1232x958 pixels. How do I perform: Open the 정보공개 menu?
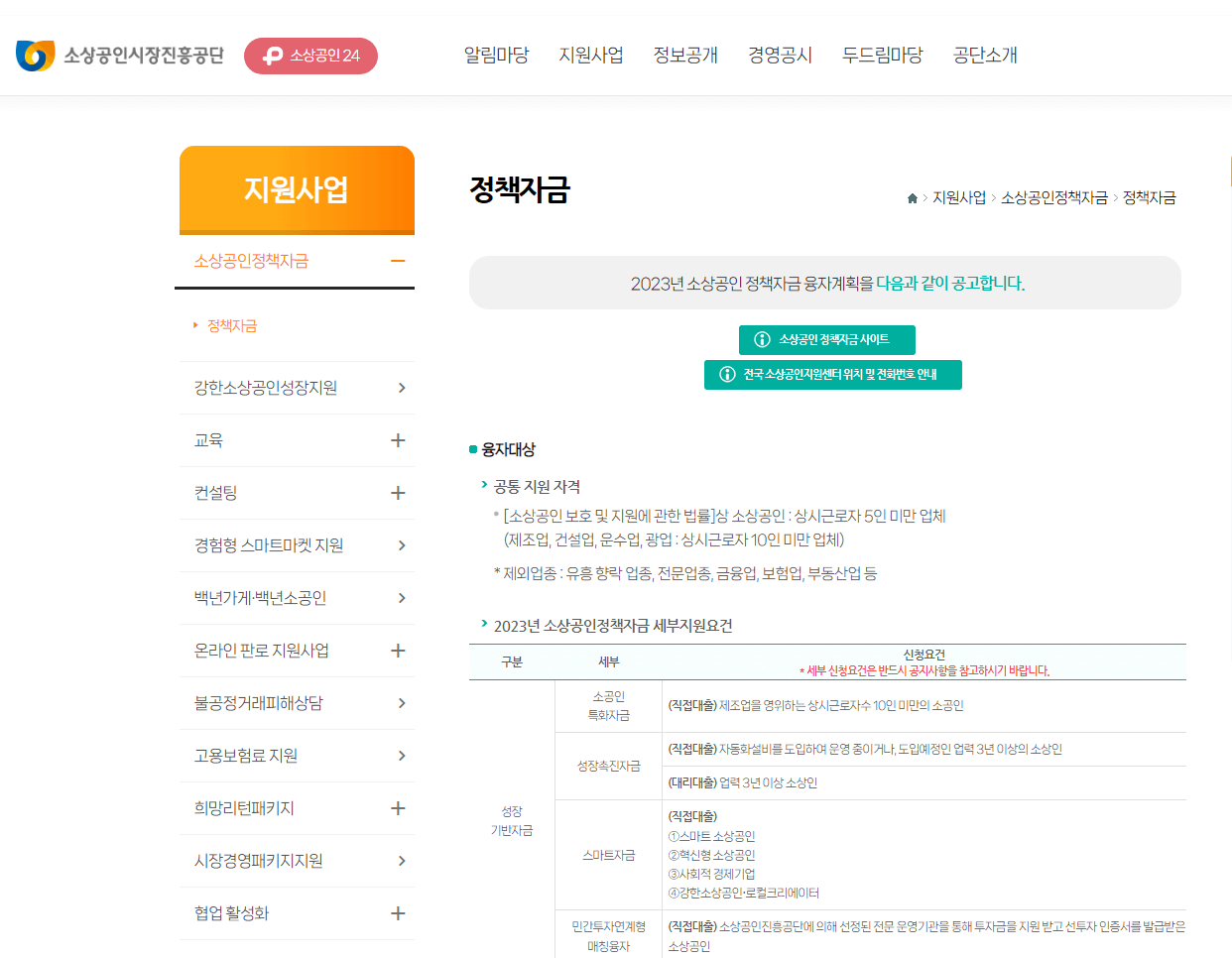coord(685,55)
